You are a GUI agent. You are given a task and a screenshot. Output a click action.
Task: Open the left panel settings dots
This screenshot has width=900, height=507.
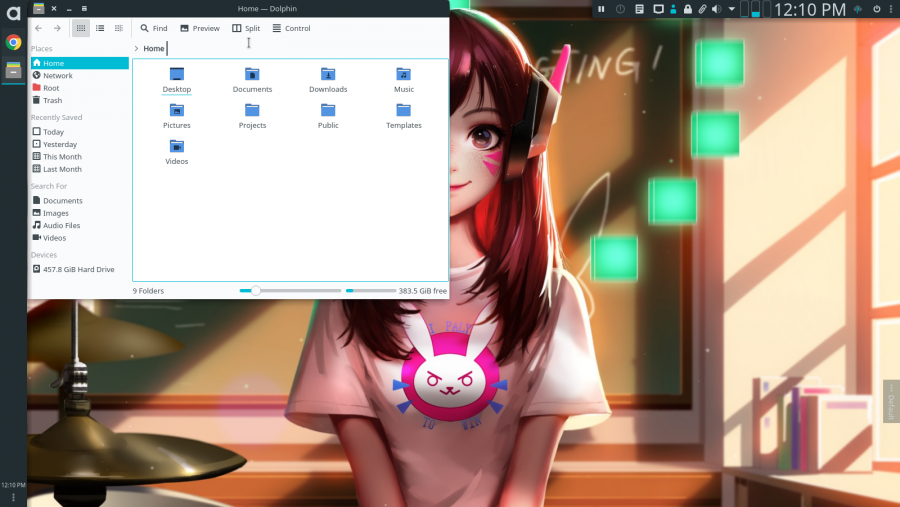click(x=13, y=498)
